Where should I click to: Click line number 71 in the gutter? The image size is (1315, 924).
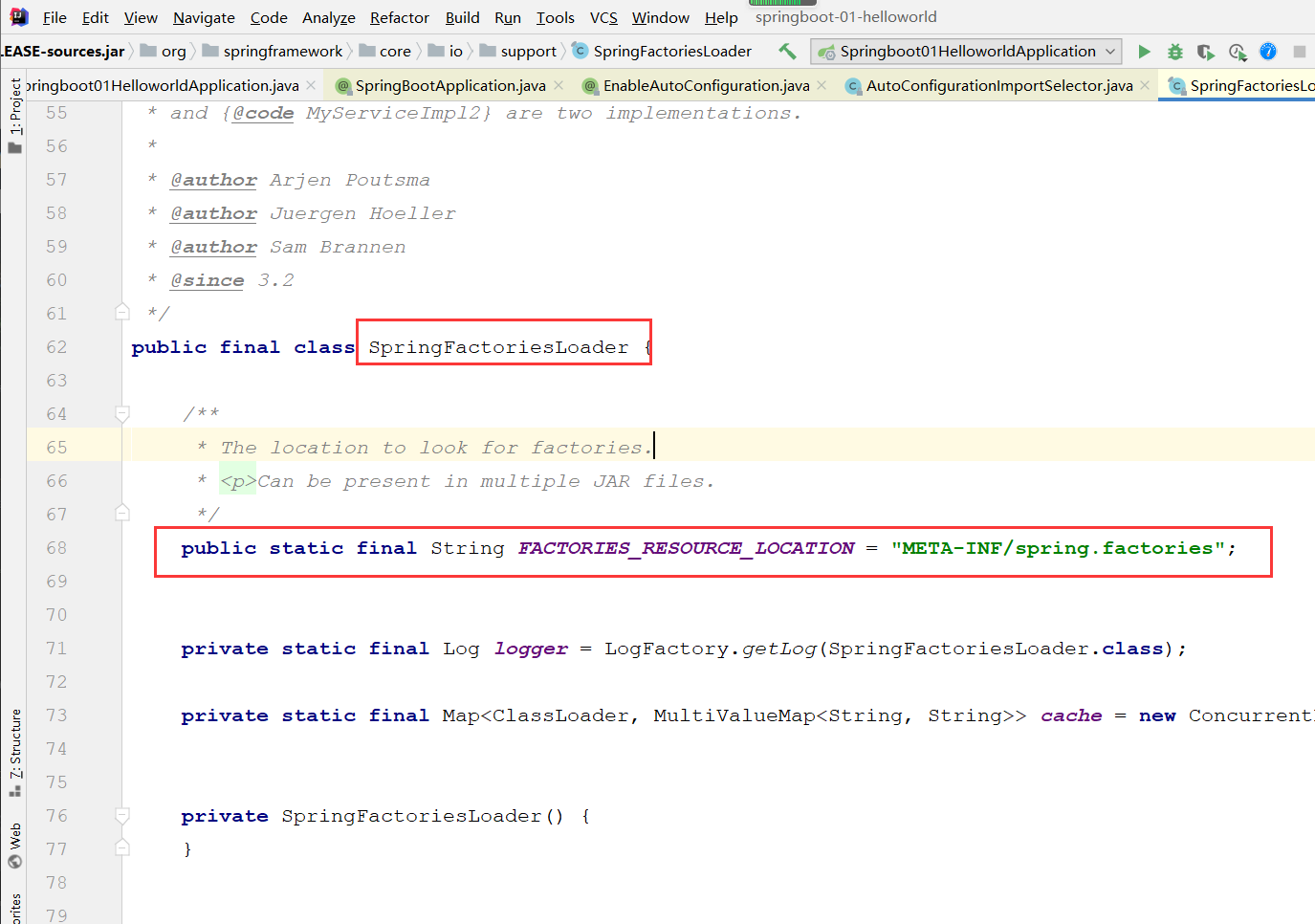point(56,649)
